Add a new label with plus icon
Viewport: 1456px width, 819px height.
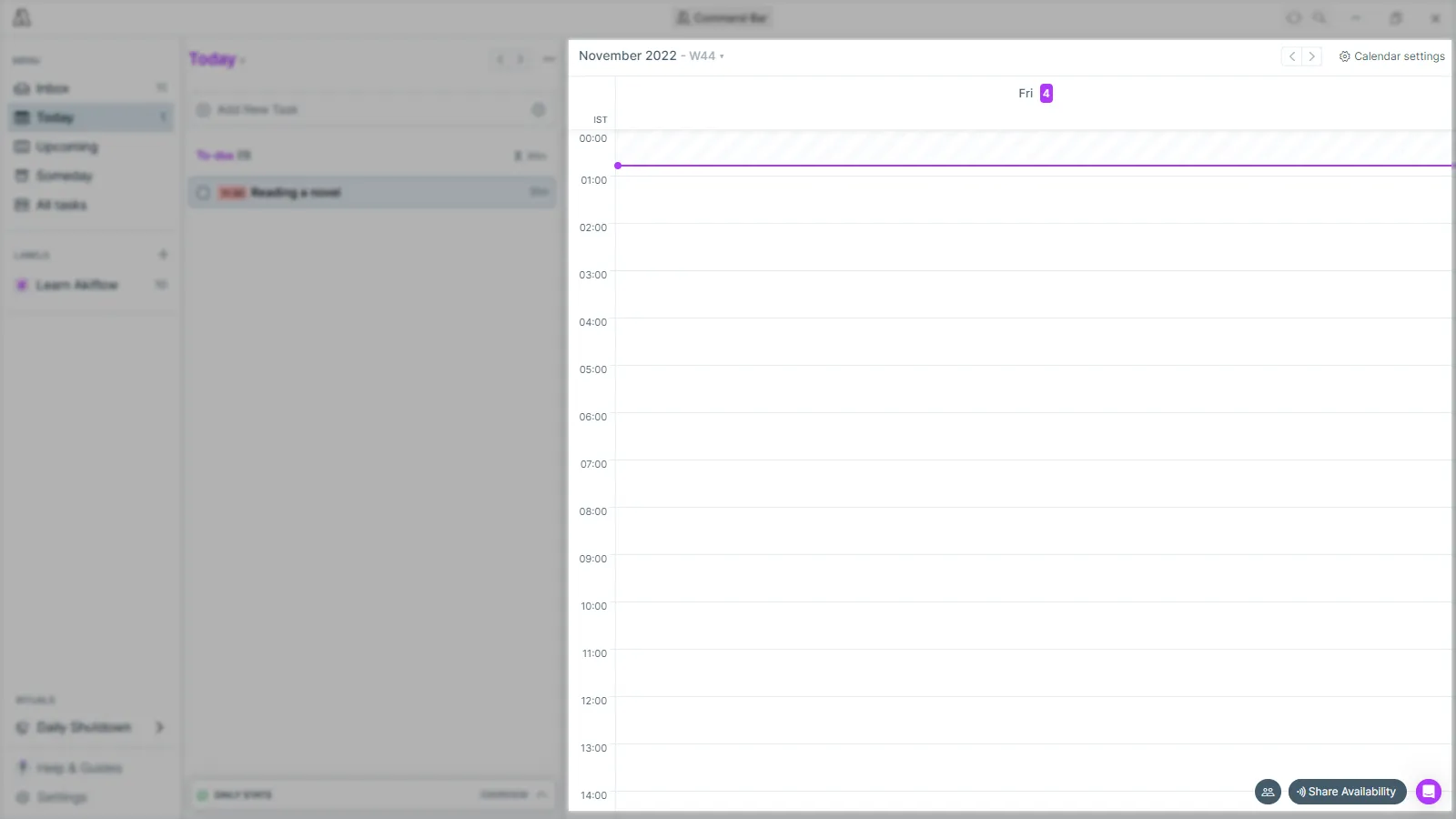(x=163, y=255)
